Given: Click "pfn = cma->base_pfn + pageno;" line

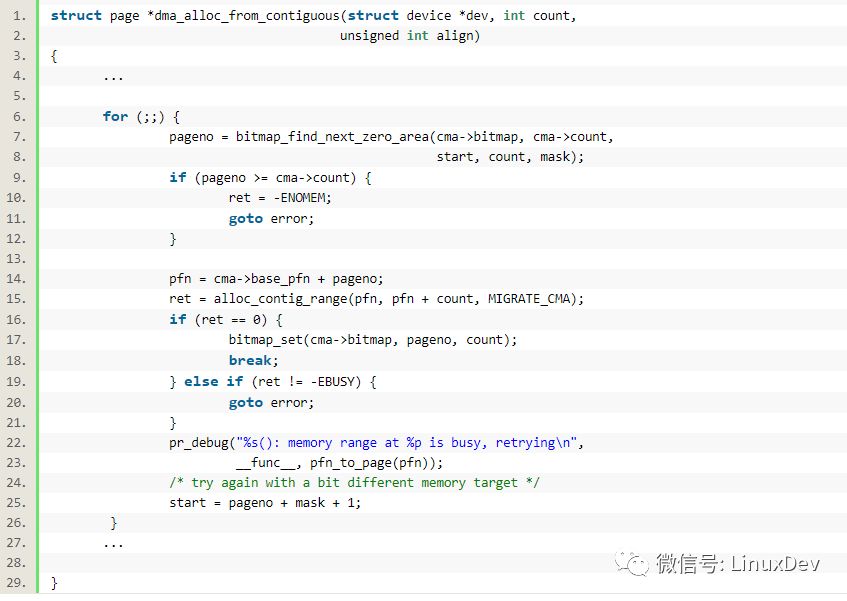Looking at the screenshot, I should (276, 279).
